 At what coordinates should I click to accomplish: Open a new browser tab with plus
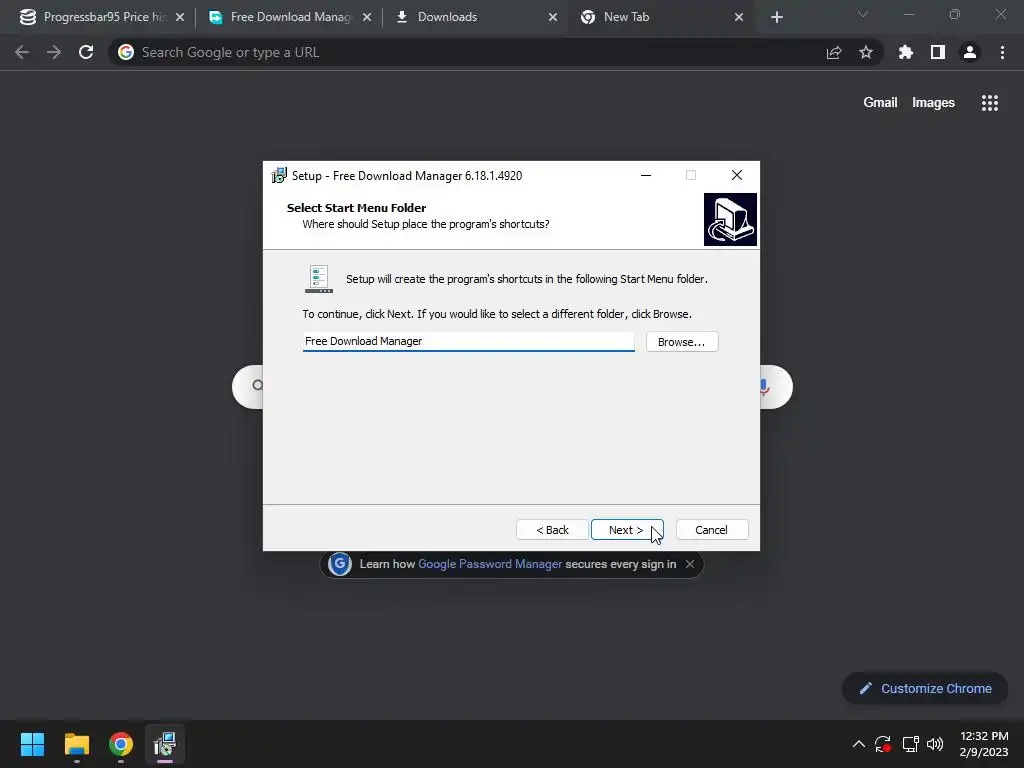pyautogui.click(x=776, y=17)
